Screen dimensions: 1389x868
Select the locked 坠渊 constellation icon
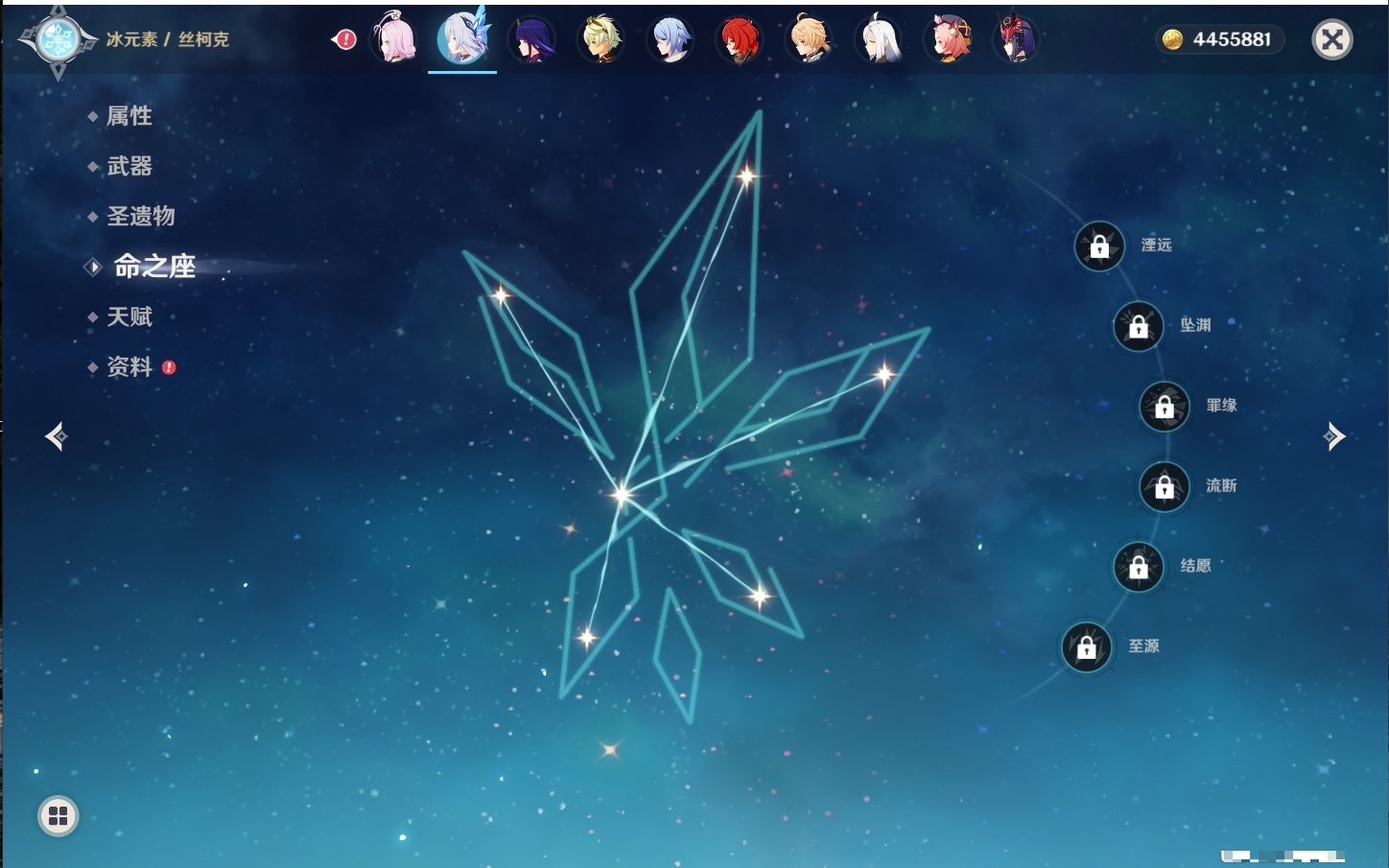click(x=1138, y=327)
